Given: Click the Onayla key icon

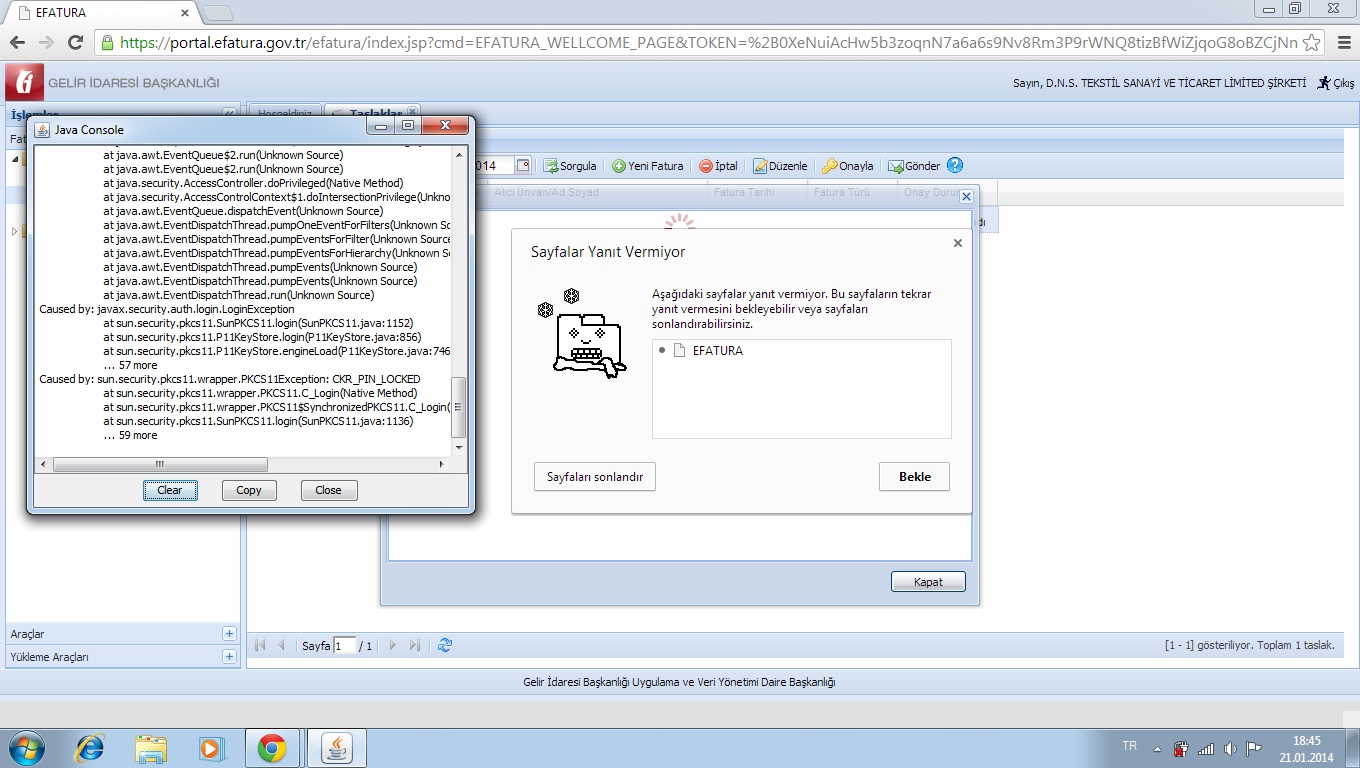Looking at the screenshot, I should [x=830, y=166].
